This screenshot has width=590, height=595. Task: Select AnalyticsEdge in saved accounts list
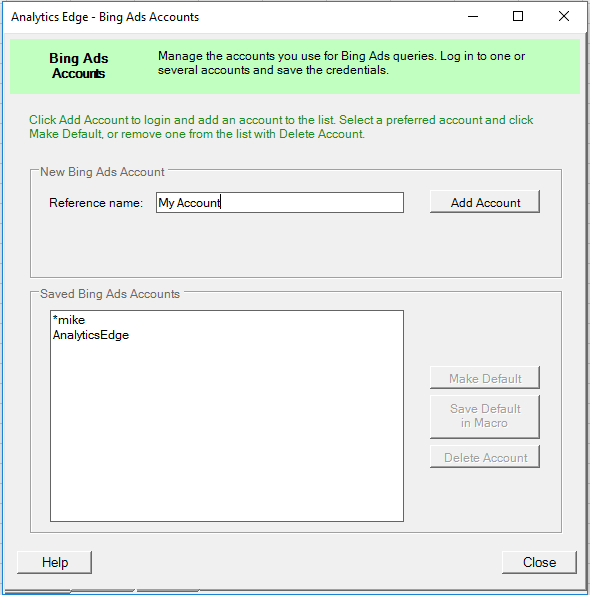click(91, 335)
